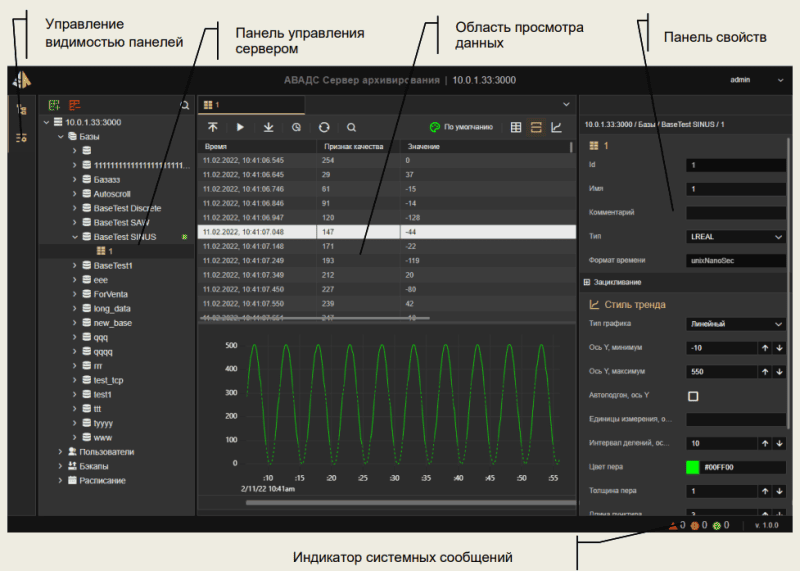Open the Тип графика dropdown
Image resolution: width=800 pixels, height=571 pixels.
click(736, 324)
